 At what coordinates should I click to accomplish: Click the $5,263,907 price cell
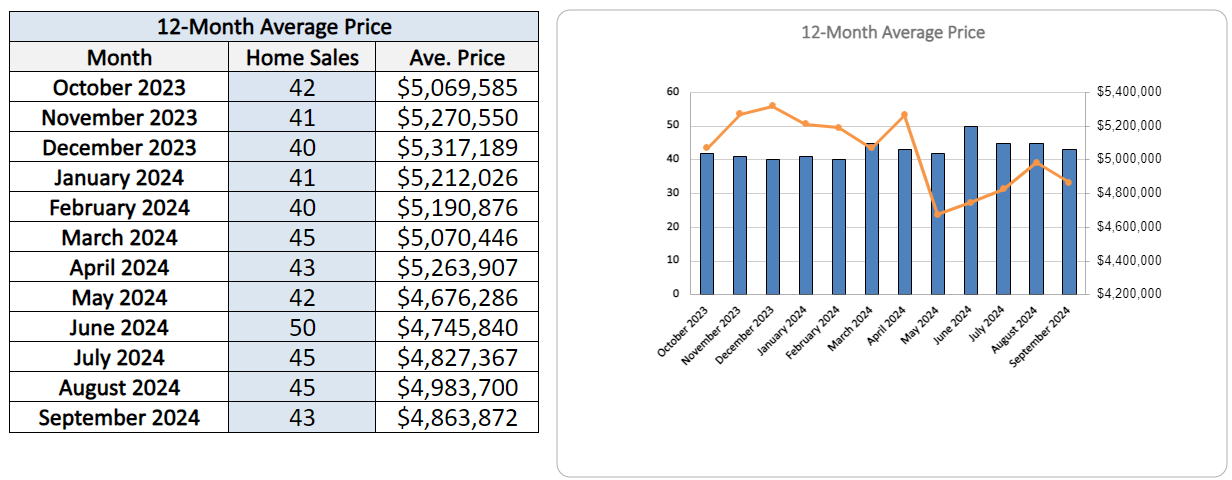pos(457,267)
